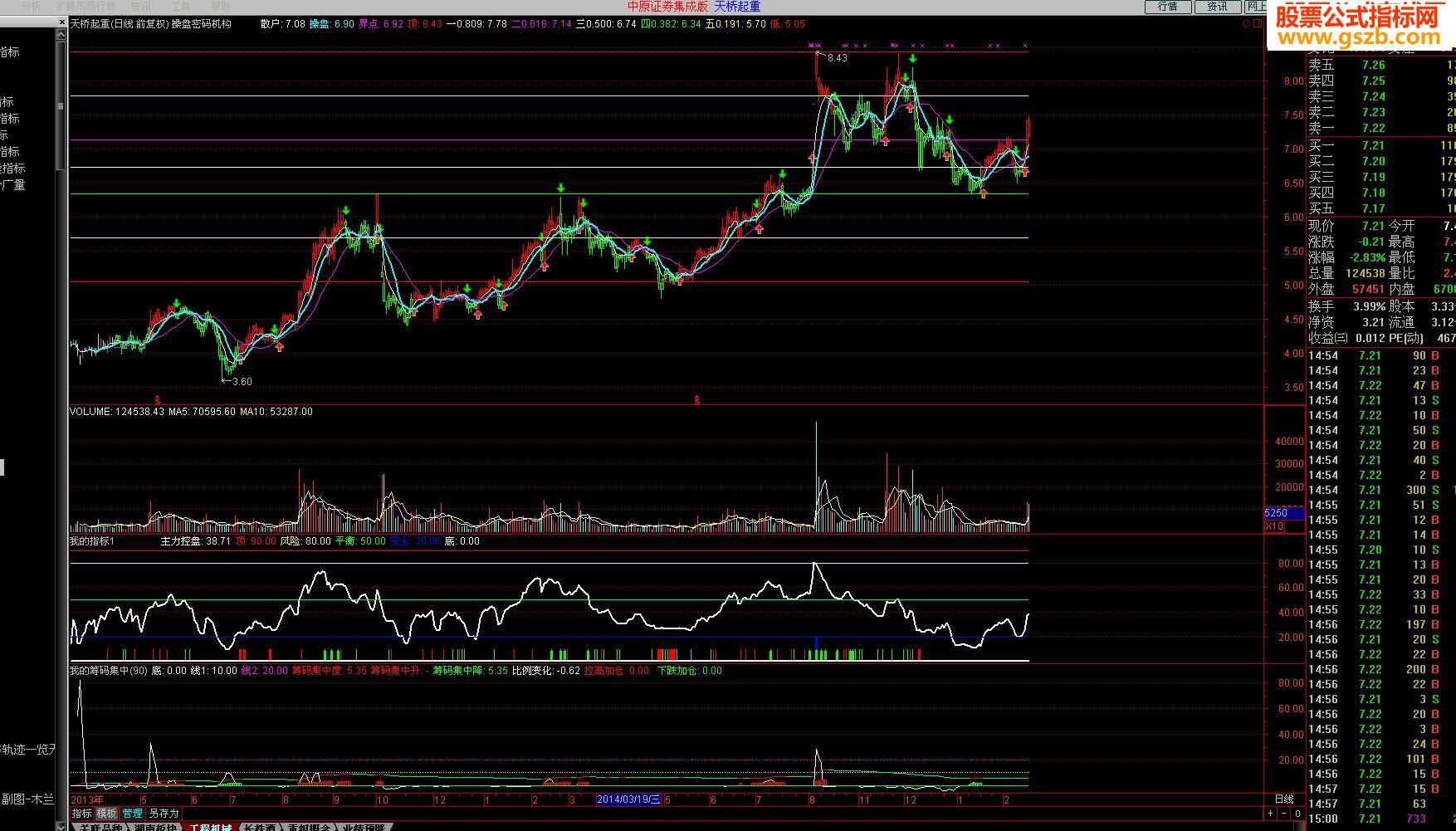Open the 工具 menu

tap(180, 6)
